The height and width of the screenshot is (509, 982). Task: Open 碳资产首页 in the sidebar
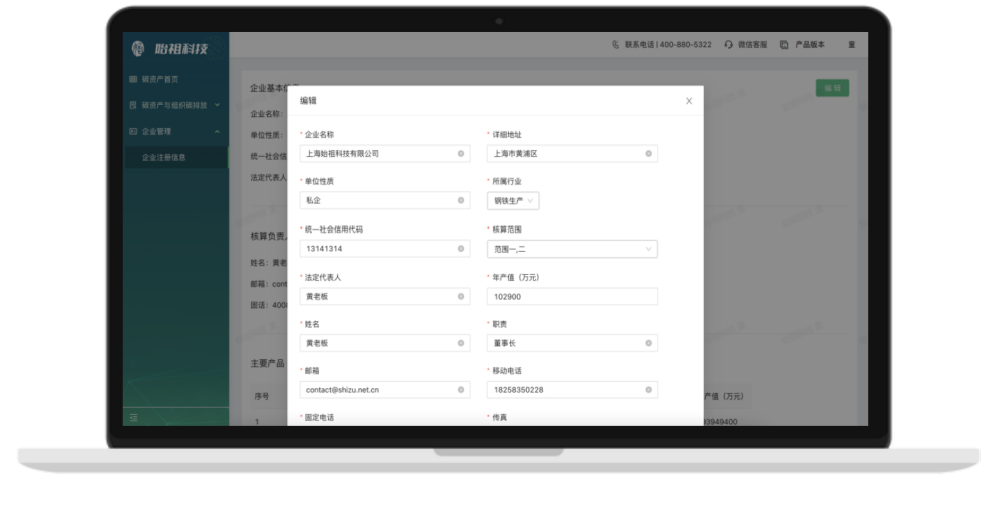160,79
